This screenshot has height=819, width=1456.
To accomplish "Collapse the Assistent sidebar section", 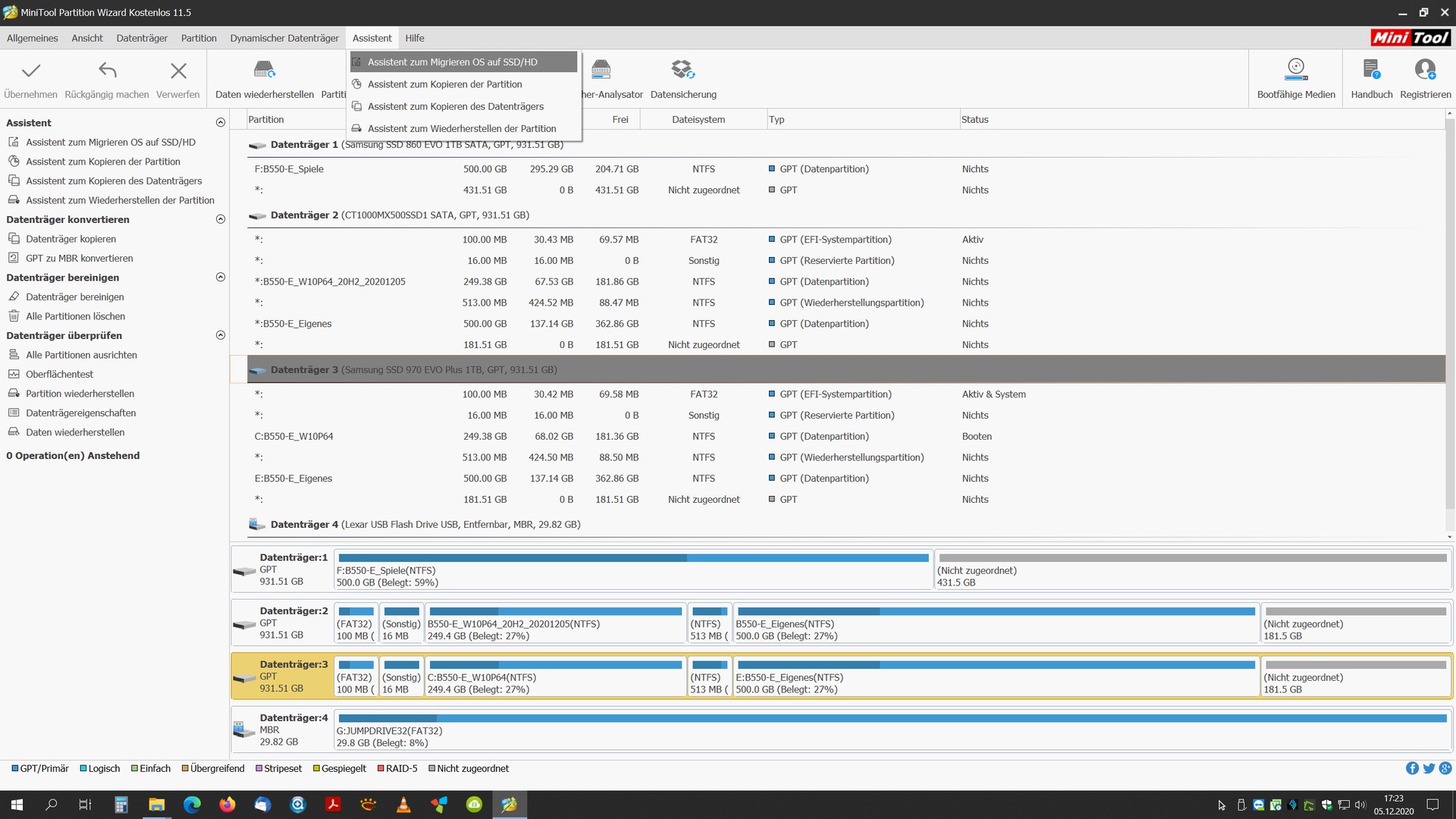I will point(221,123).
